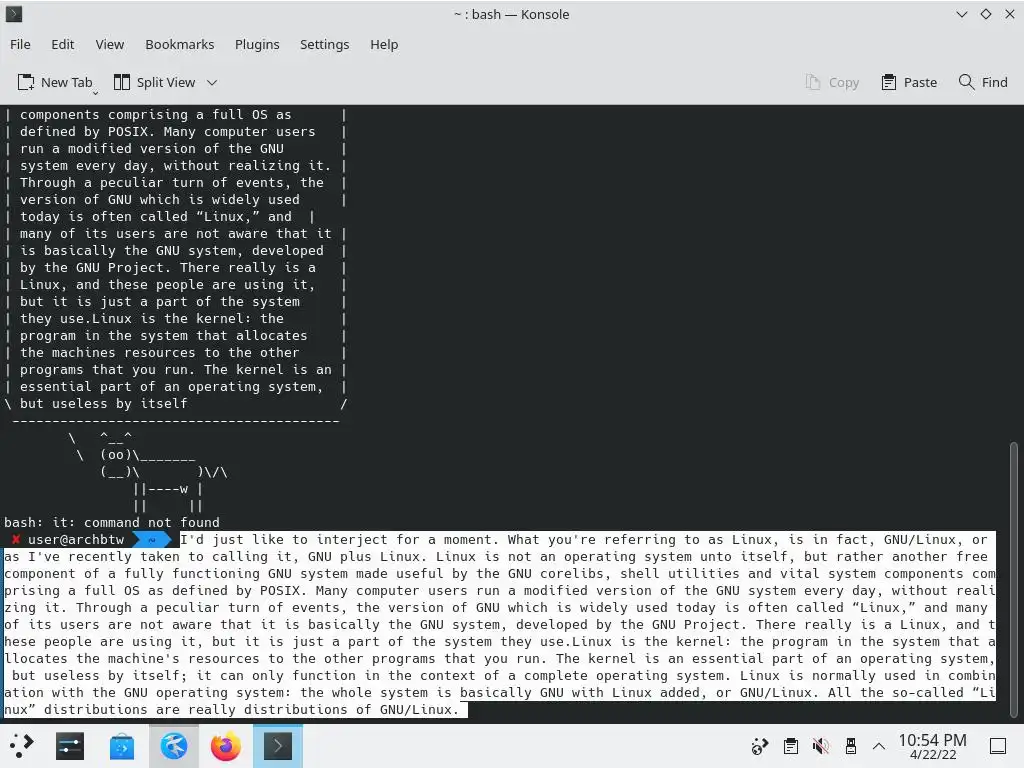
Task: Click the Copy toolbar button
Action: tap(832, 82)
